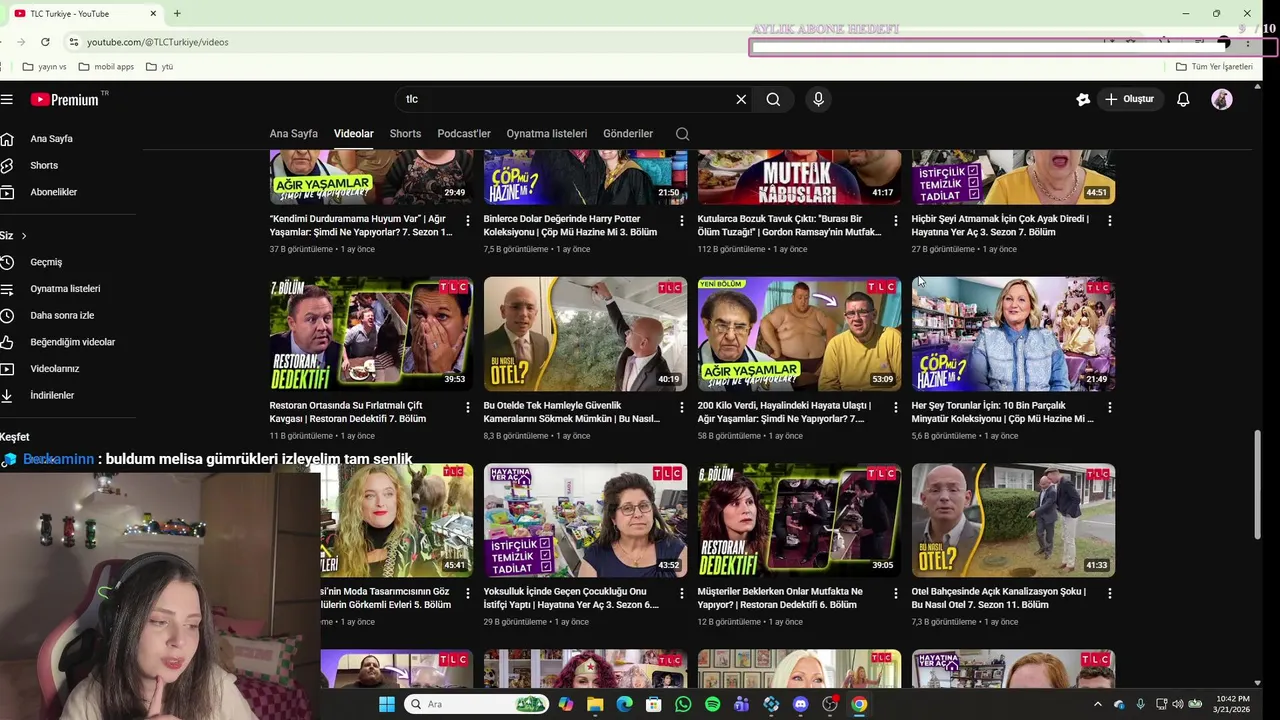Open menu for 'Her Şey Torunlar İçin' video
The width and height of the screenshot is (1280, 720).
point(1109,407)
